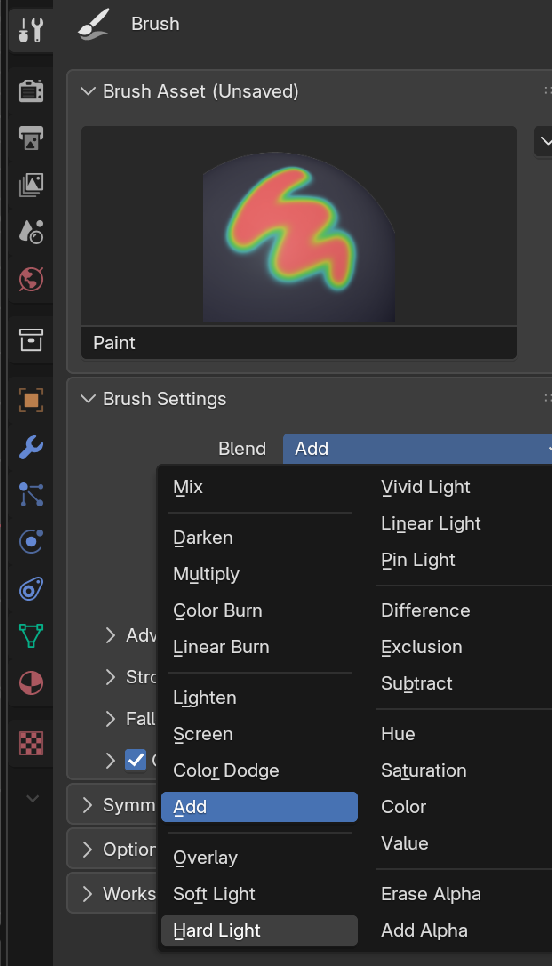Expand the Workspace panel

pos(87,893)
